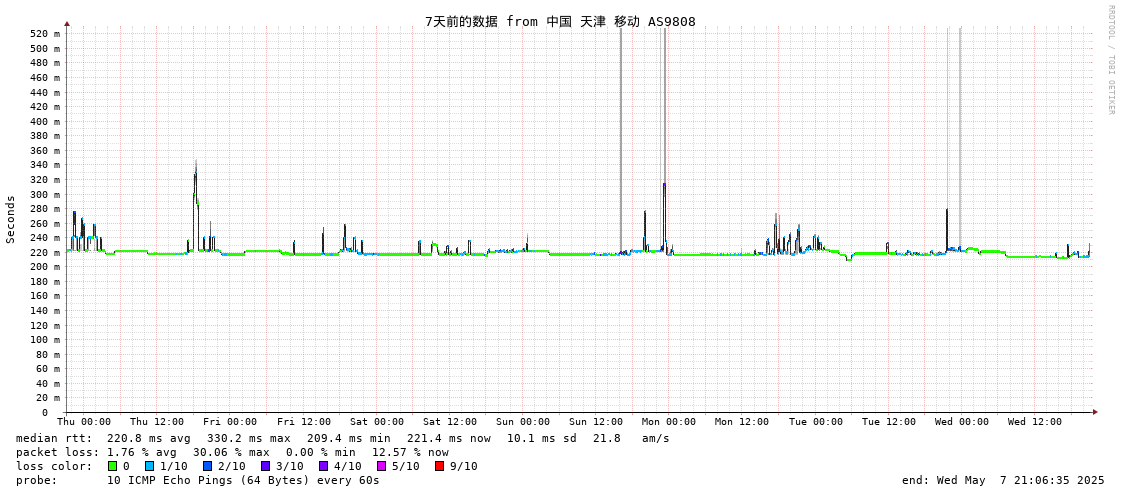Click the '520 m' y-axis label
Image resolution: width=1121 pixels, height=494 pixels.
[46, 34]
